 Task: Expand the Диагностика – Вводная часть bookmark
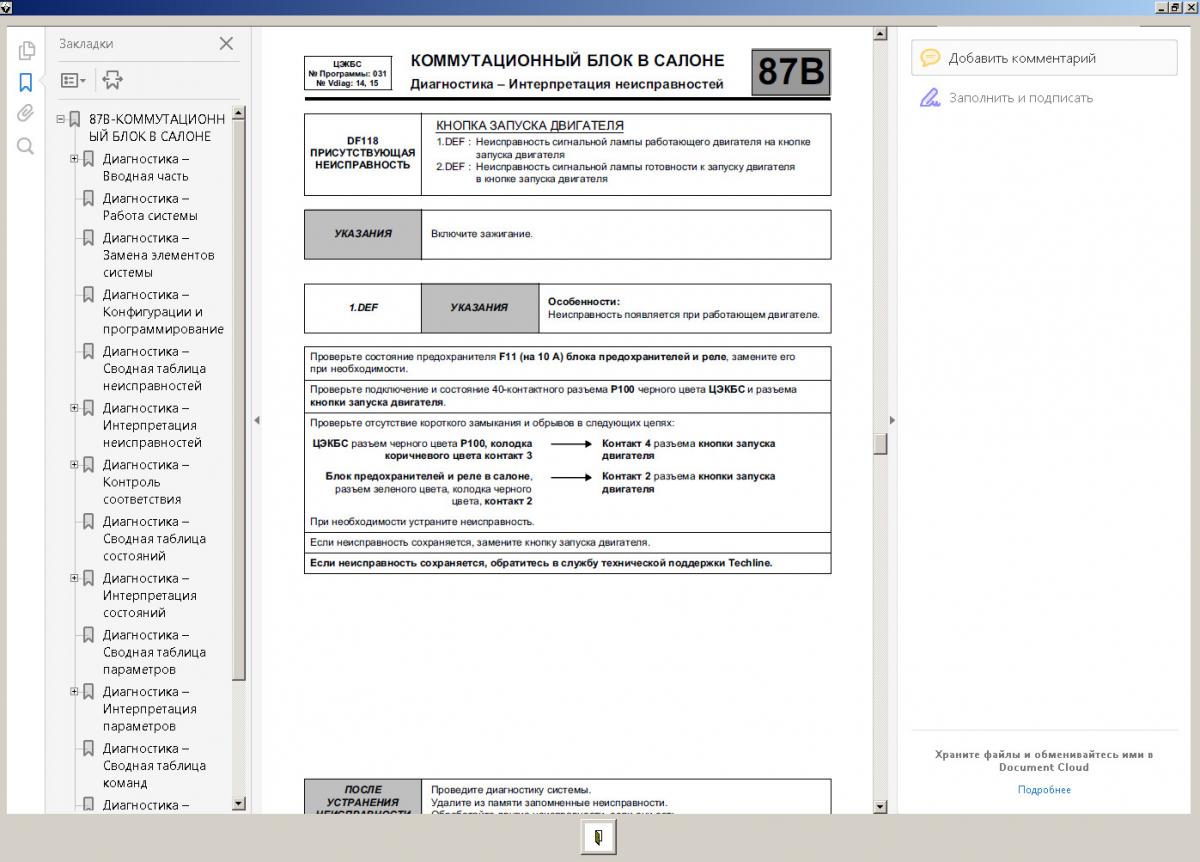(75, 158)
